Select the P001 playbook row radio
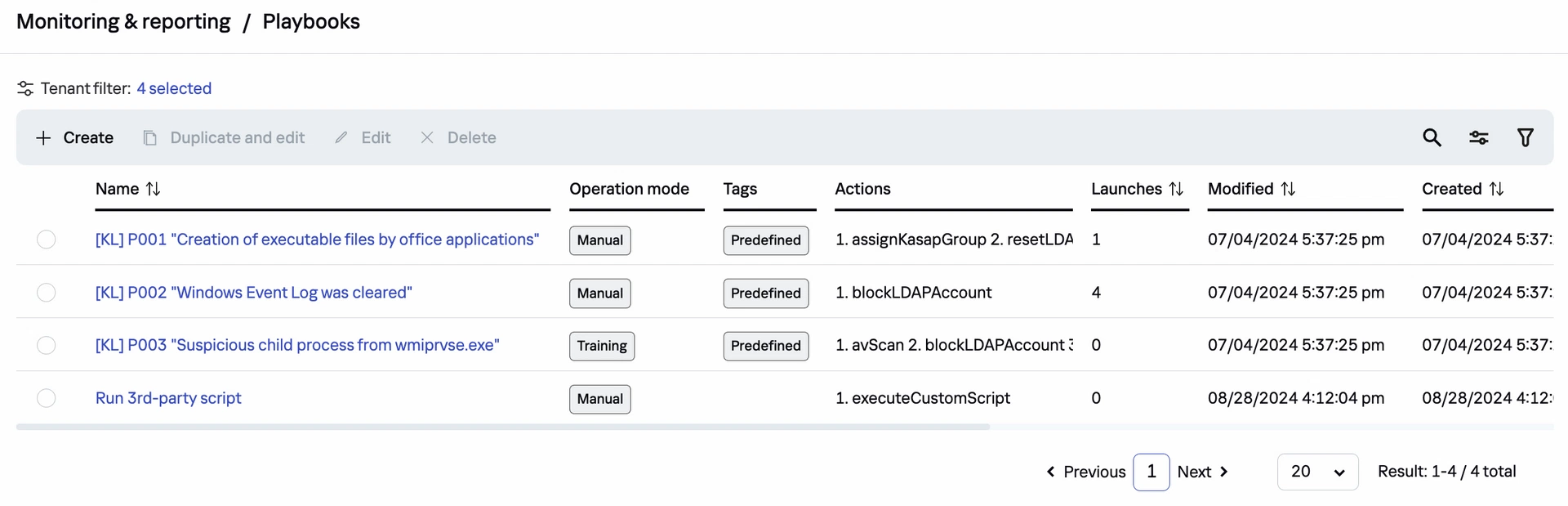1568x506 pixels. (x=47, y=240)
